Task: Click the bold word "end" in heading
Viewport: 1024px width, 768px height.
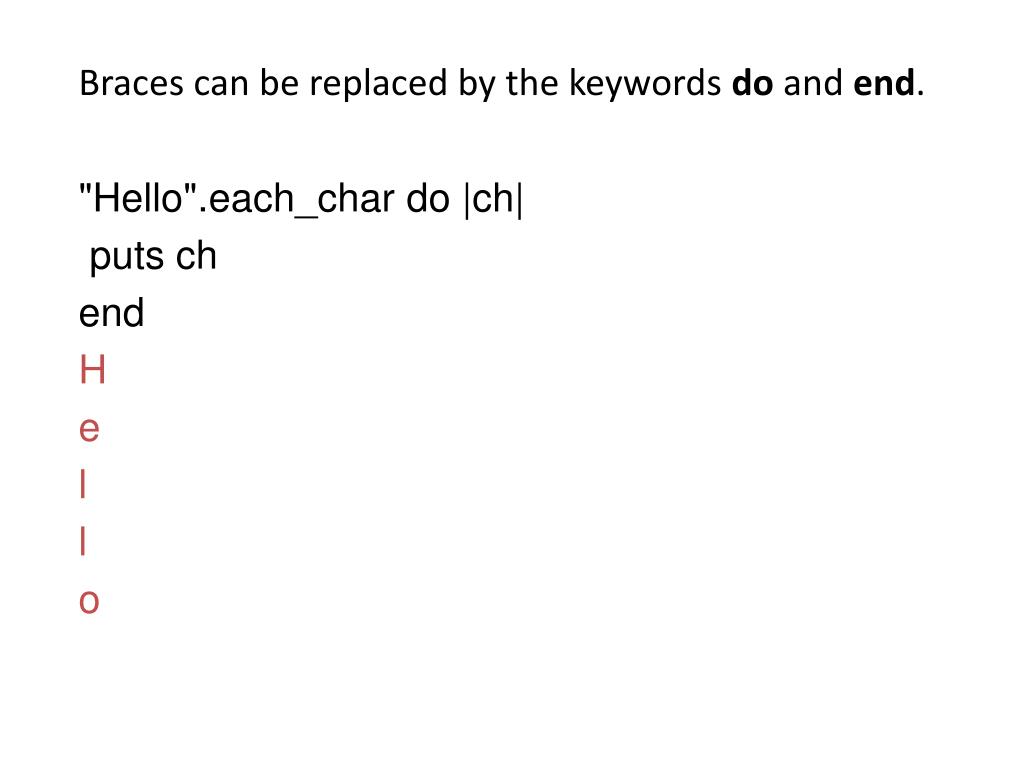Action: [x=884, y=83]
